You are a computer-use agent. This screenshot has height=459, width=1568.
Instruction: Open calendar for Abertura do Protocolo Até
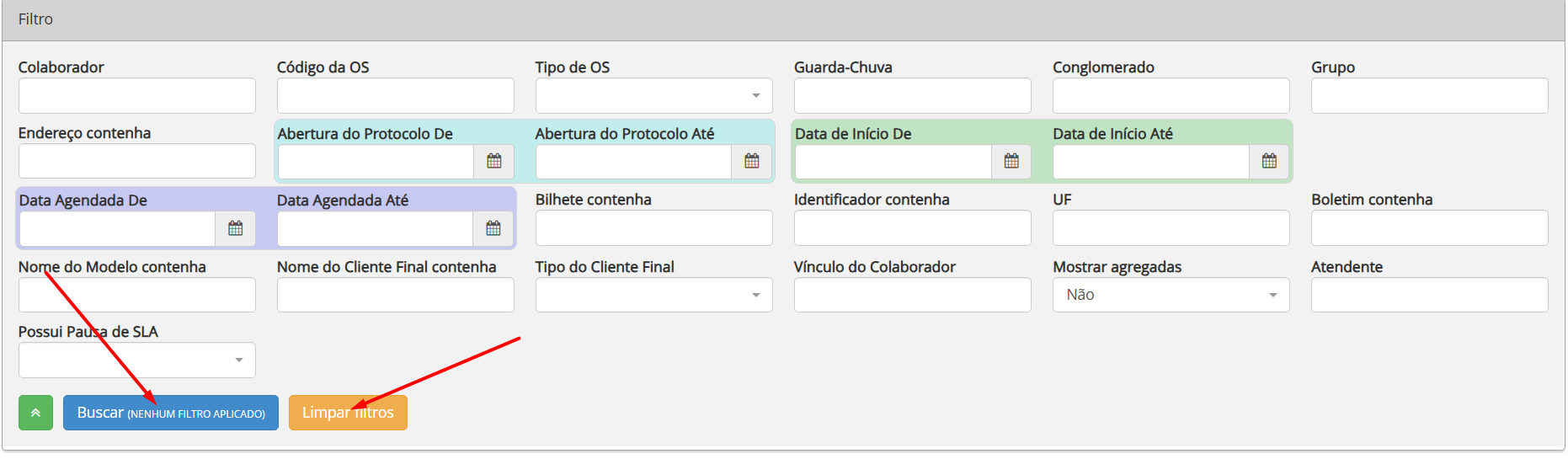click(x=752, y=161)
